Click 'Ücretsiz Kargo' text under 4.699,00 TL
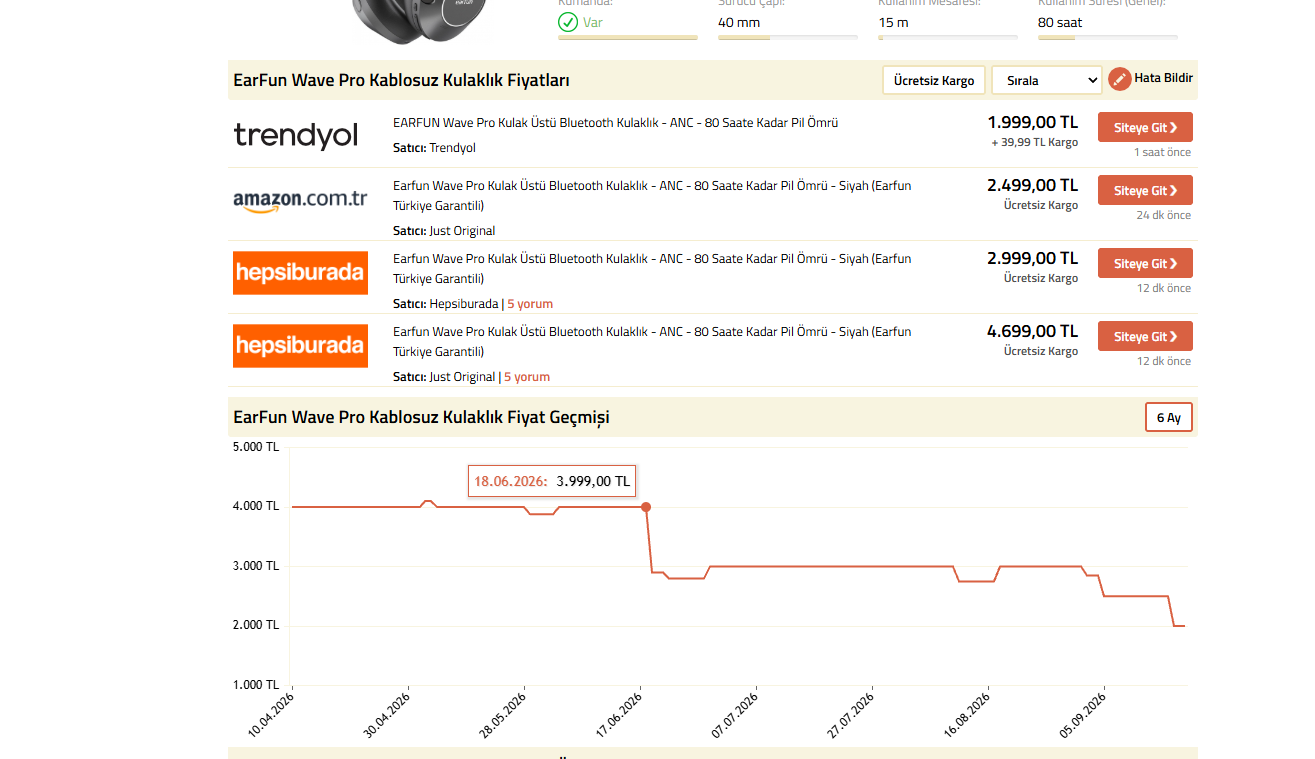This screenshot has width=1315, height=759. [1041, 351]
